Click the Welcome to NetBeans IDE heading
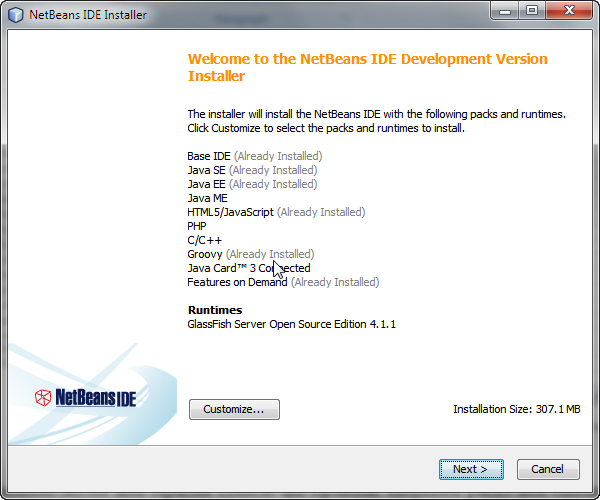This screenshot has width=600, height=500. [x=367, y=67]
